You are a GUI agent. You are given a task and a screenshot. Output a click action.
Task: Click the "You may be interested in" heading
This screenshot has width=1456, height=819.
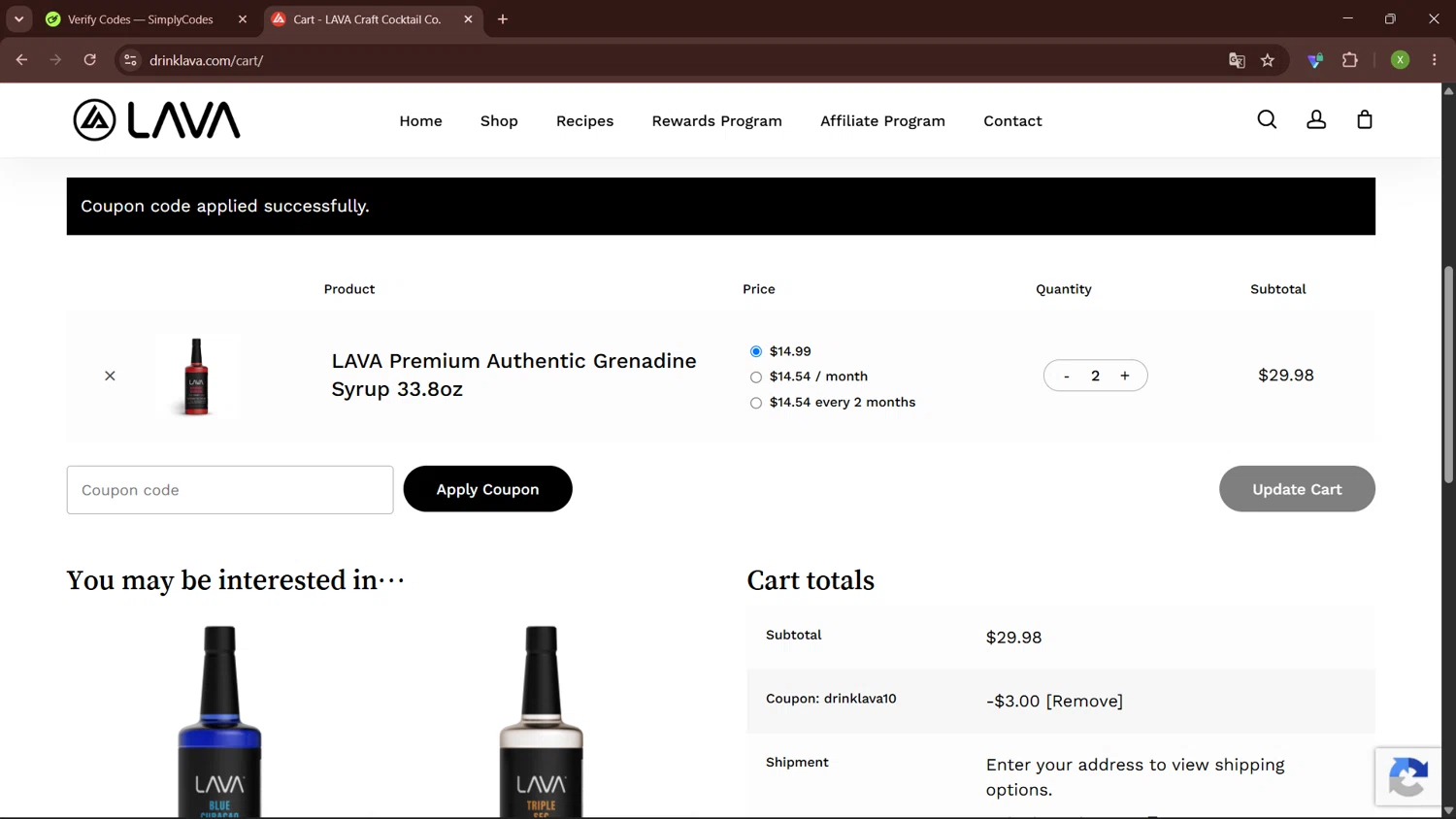[x=235, y=580]
